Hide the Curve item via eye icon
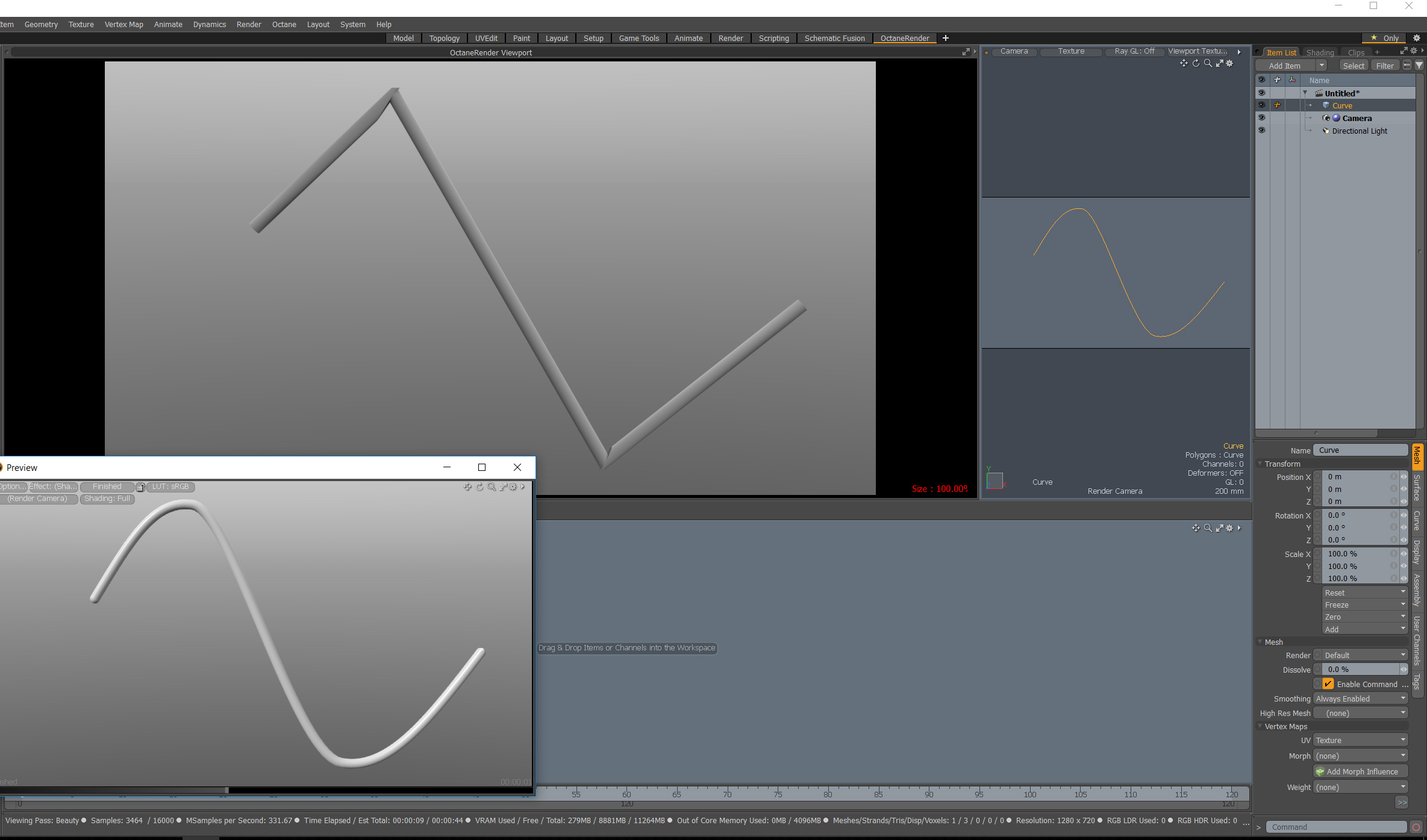The width and height of the screenshot is (1427, 840). point(1261,105)
